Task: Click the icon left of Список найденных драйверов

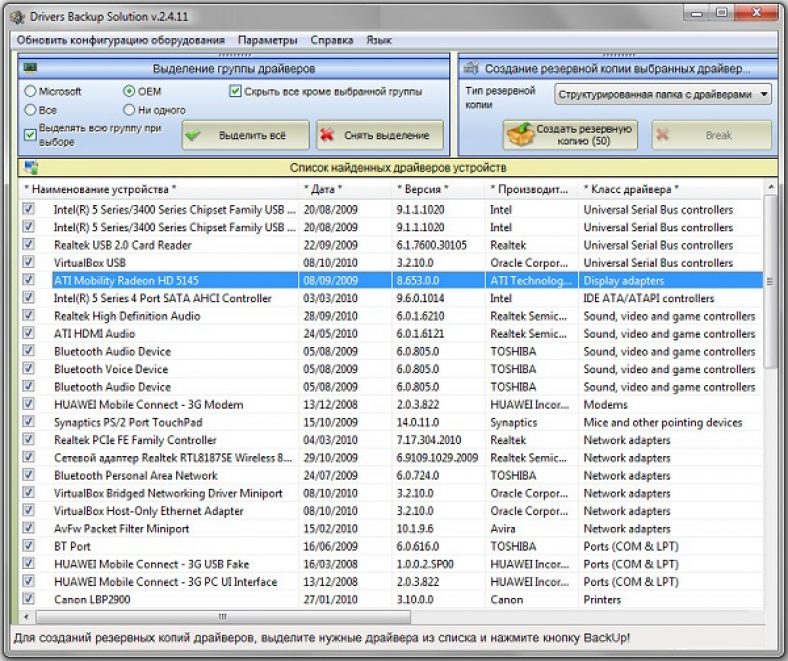Action: pyautogui.click(x=30, y=167)
